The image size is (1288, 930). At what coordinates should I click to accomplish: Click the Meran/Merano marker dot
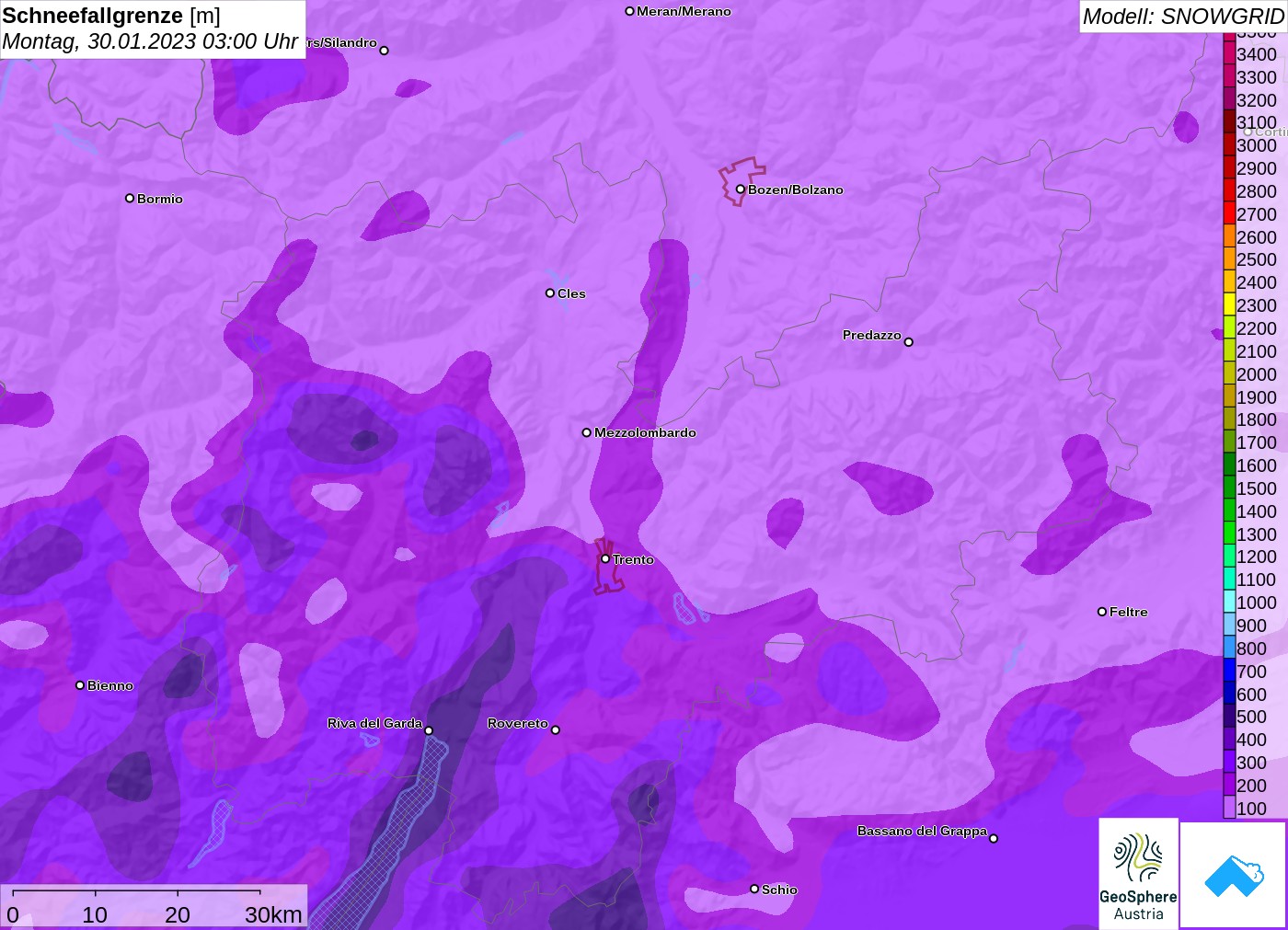[629, 11]
